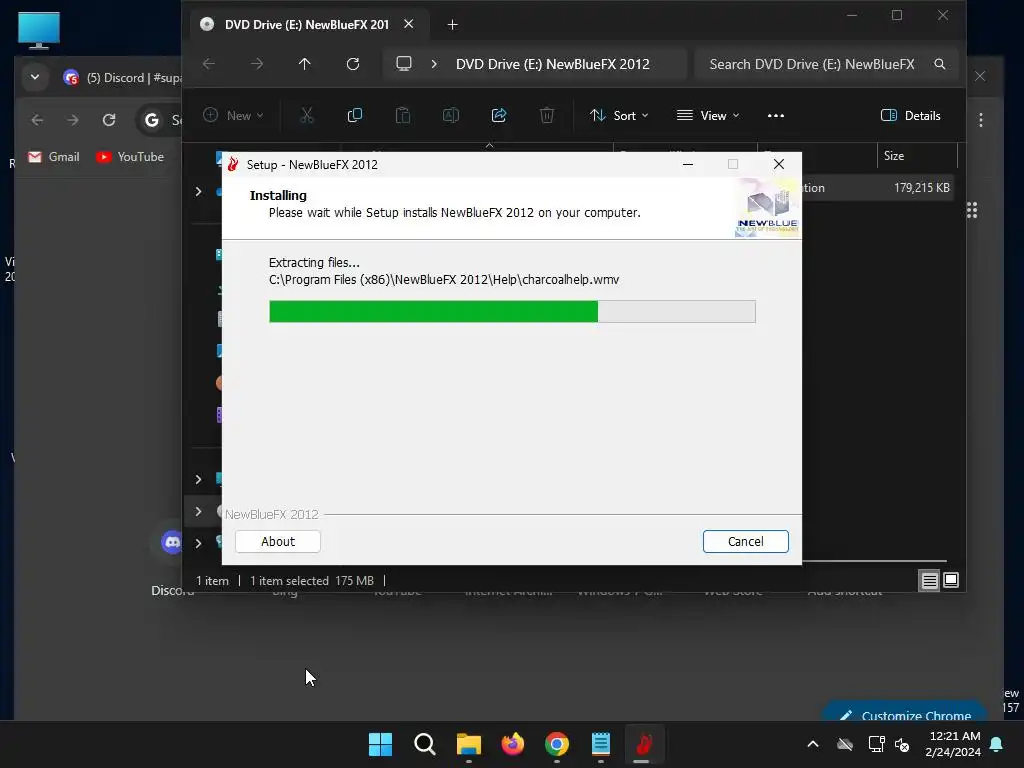Open Firefox from taskbar
The height and width of the screenshot is (768, 1024).
513,744
